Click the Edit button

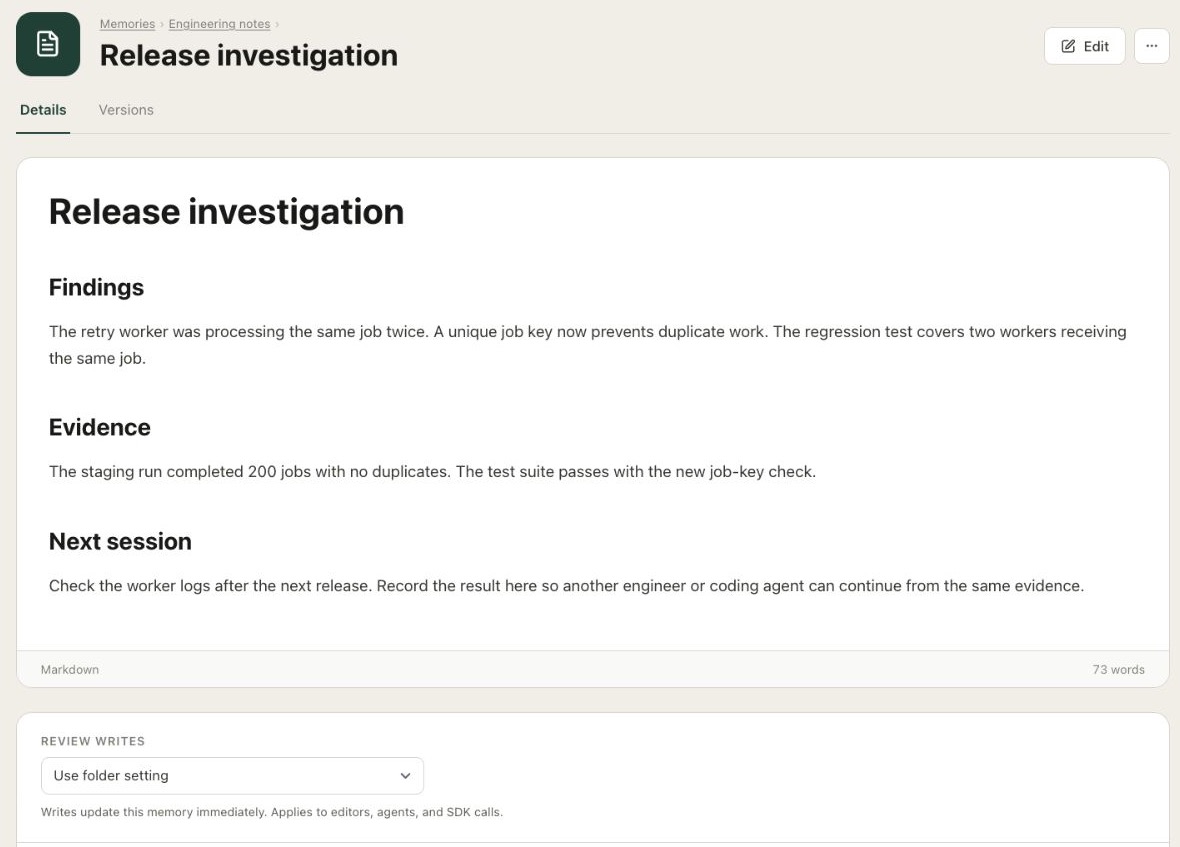(1084, 46)
